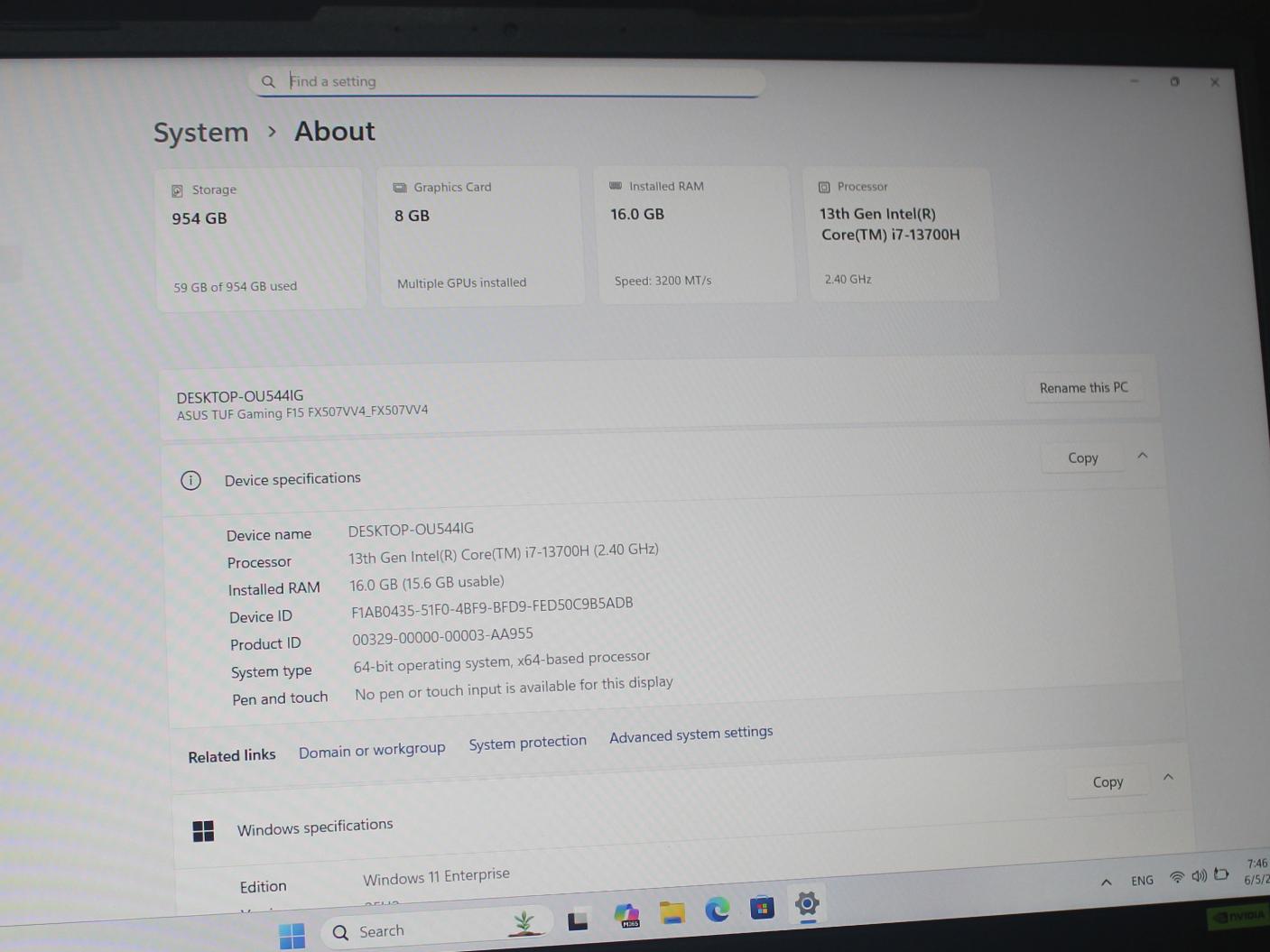Copy the Device specifications
The width and height of the screenshot is (1270, 952).
click(x=1082, y=458)
